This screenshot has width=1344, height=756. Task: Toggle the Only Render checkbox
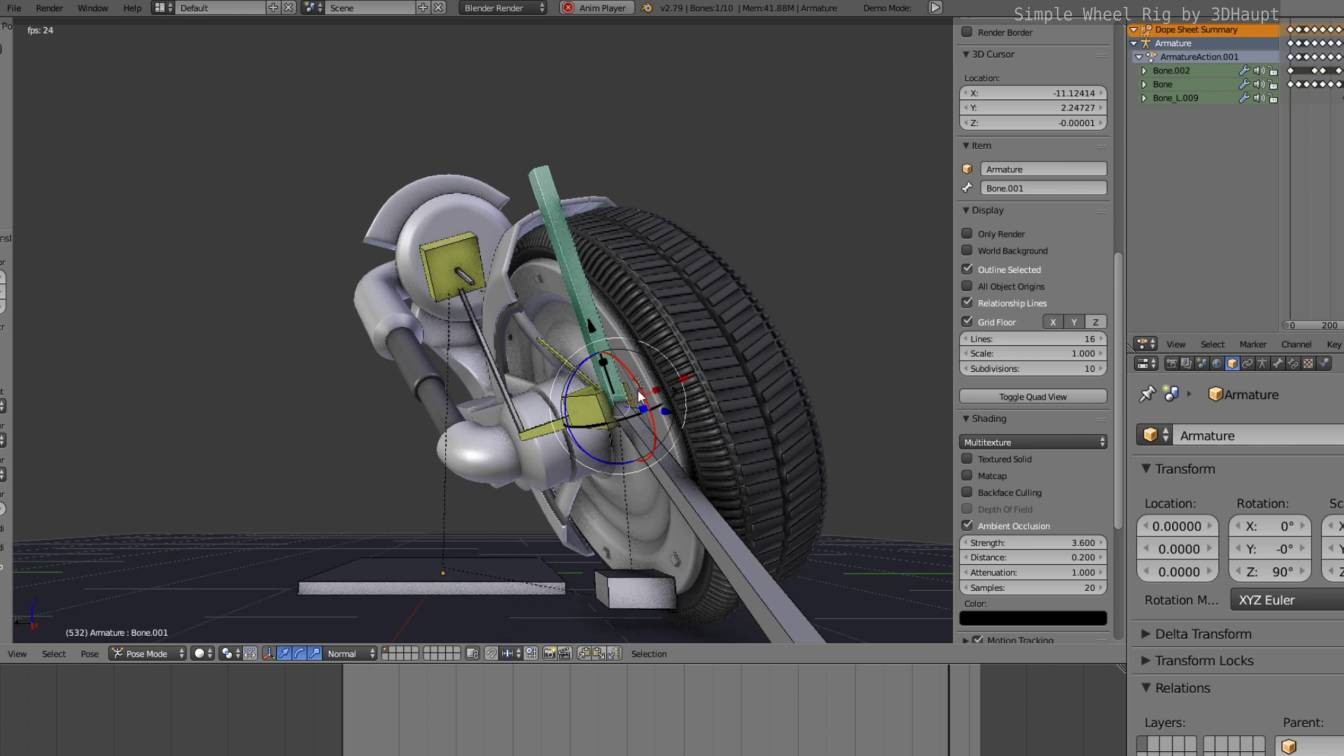tap(967, 233)
